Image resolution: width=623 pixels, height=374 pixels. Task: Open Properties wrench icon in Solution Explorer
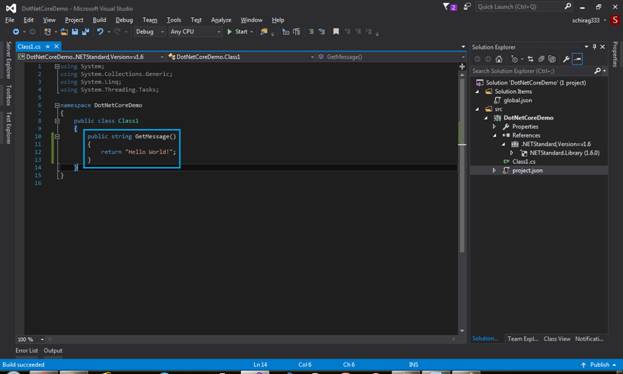click(x=566, y=59)
